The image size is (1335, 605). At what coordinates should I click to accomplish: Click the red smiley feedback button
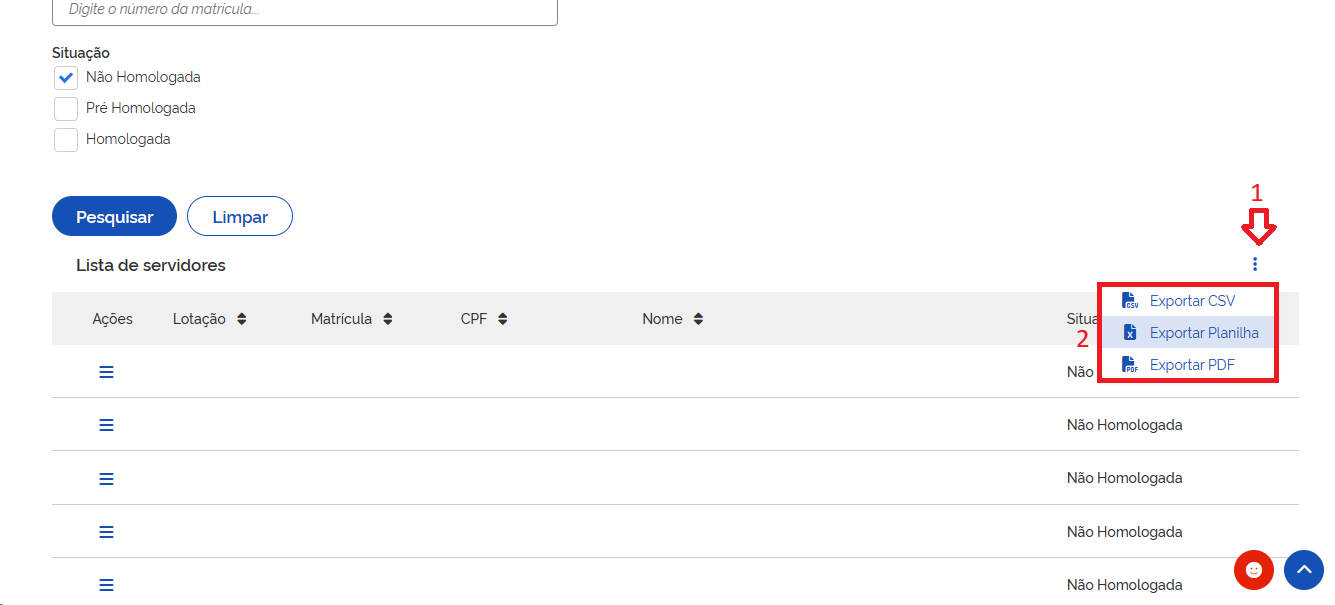1254,570
